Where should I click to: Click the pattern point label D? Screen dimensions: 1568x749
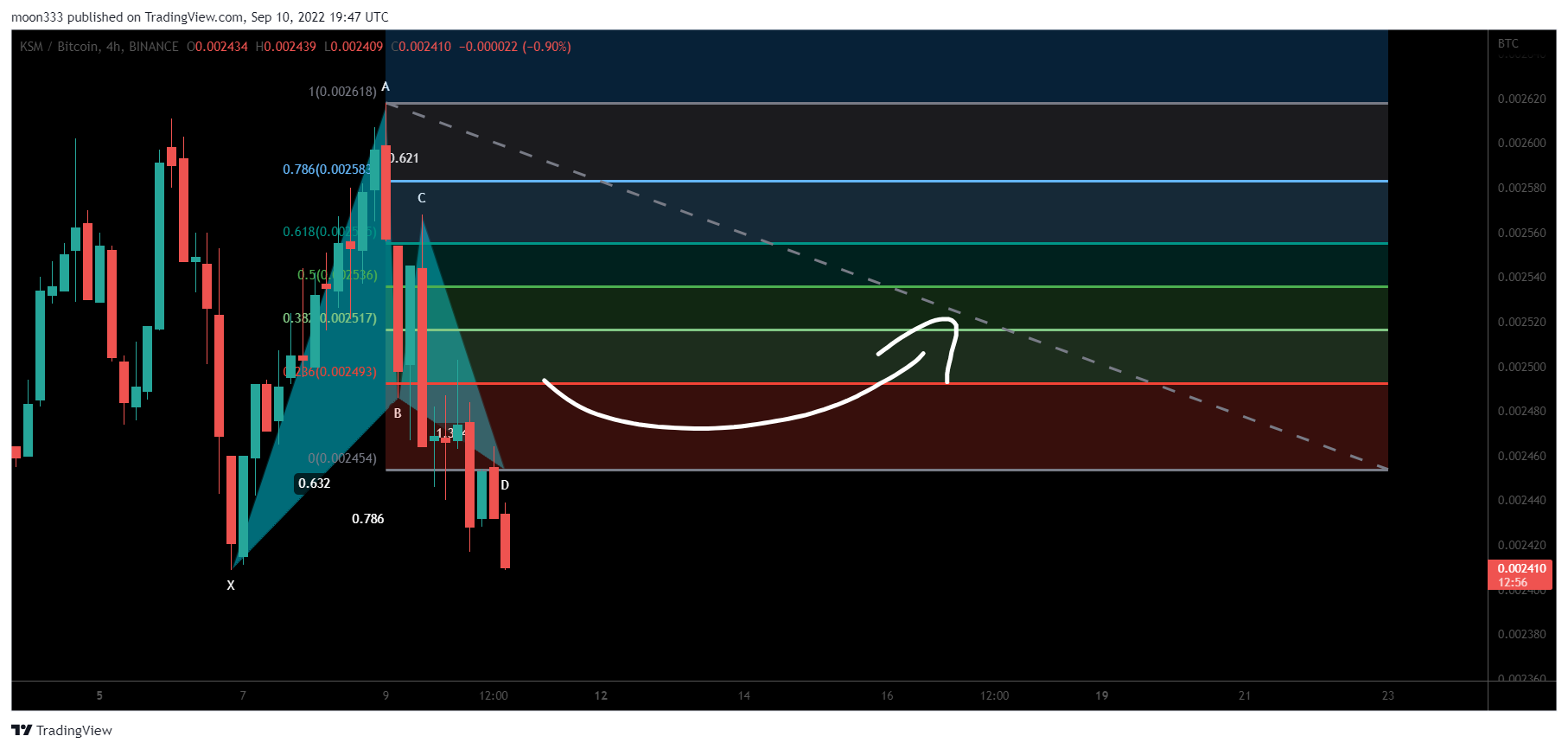coord(505,485)
